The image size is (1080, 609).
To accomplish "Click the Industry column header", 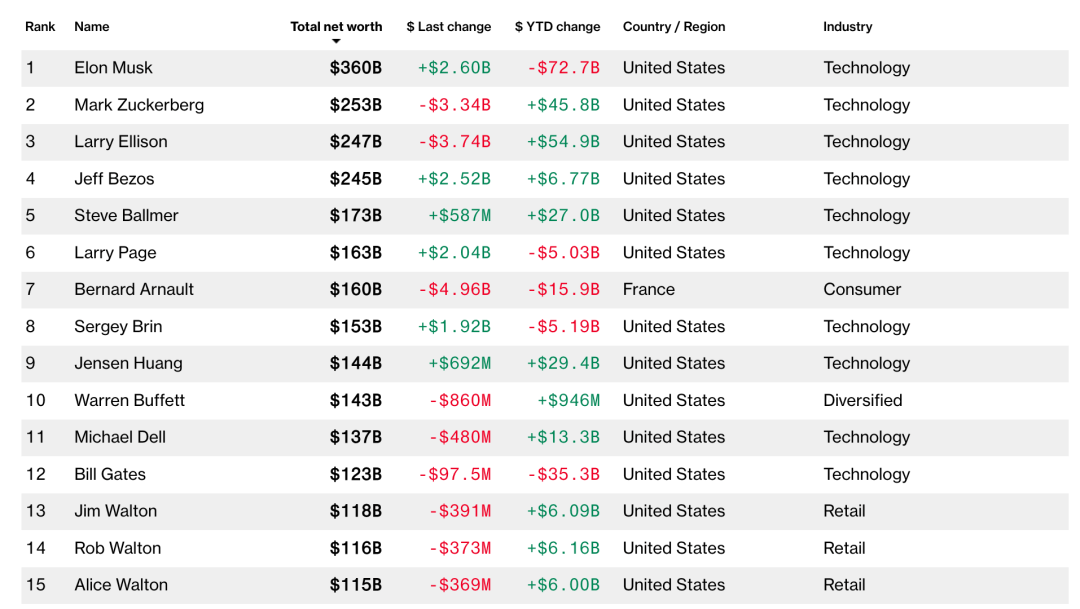I will [847, 27].
